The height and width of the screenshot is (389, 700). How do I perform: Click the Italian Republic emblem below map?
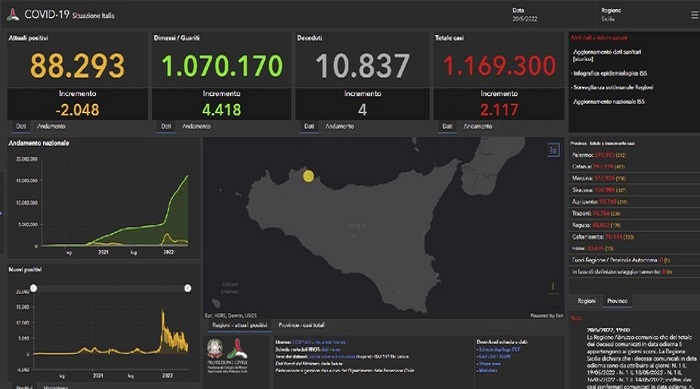(215, 348)
